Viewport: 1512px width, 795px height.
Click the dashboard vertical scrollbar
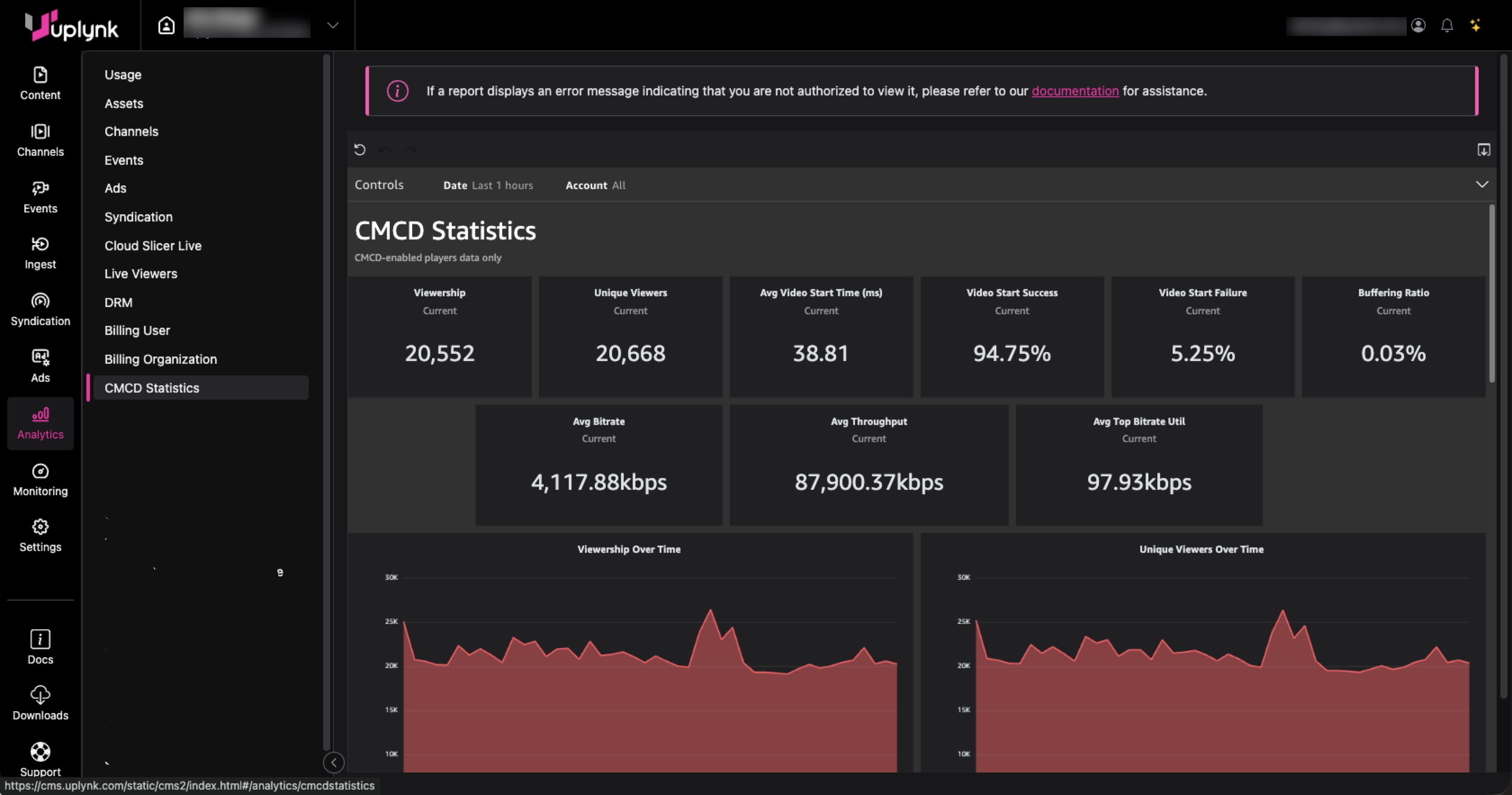point(1491,294)
